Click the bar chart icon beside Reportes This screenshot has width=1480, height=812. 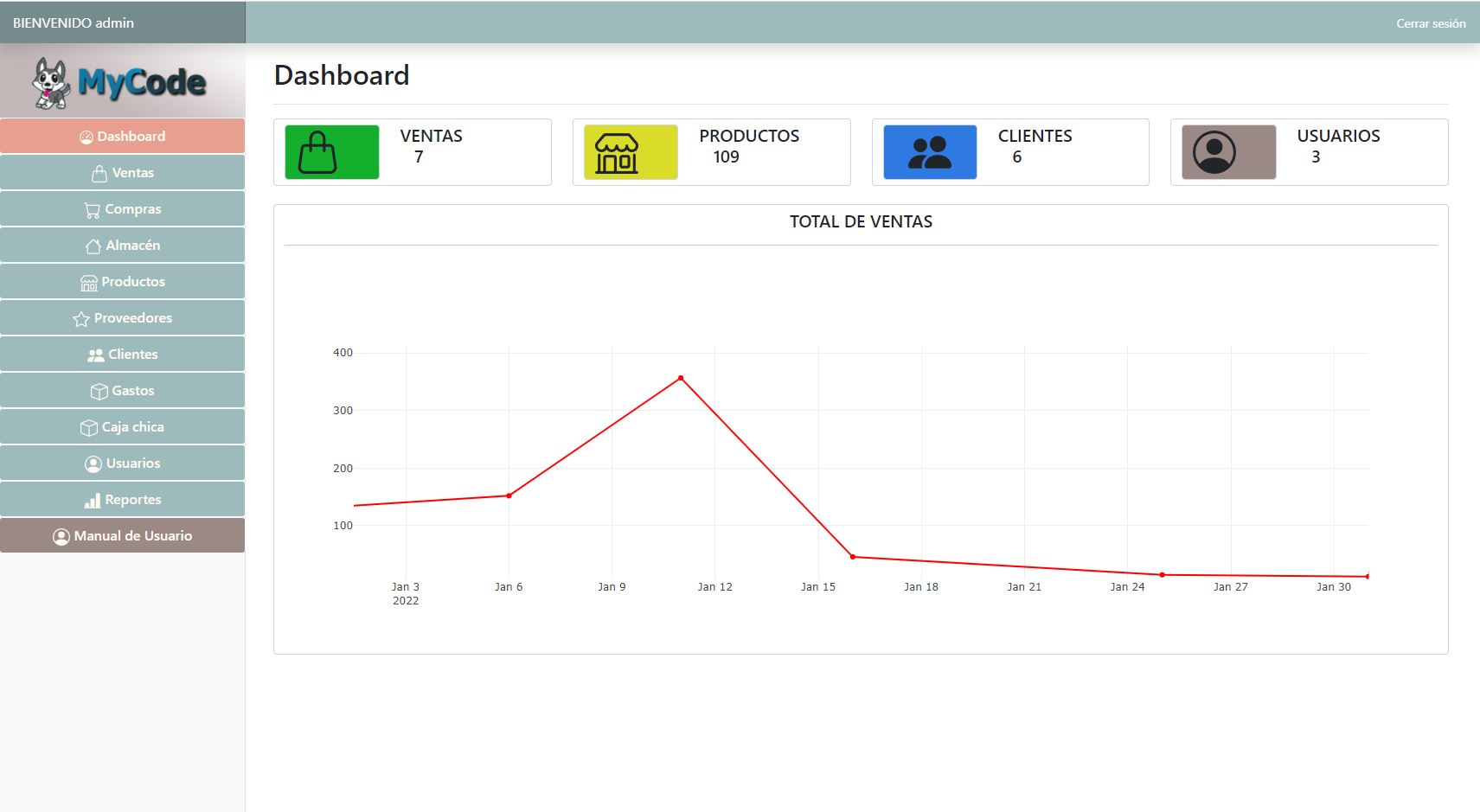93,501
